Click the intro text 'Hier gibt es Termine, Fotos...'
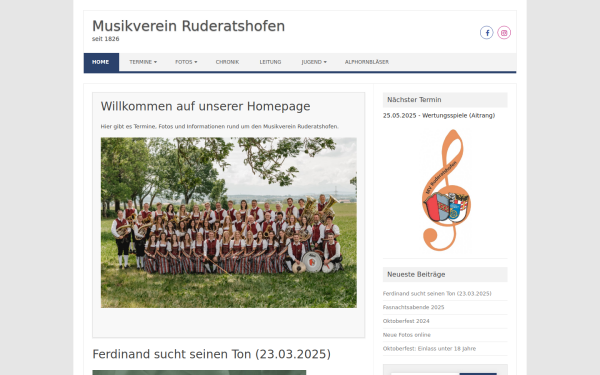The image size is (600, 375). point(220,127)
